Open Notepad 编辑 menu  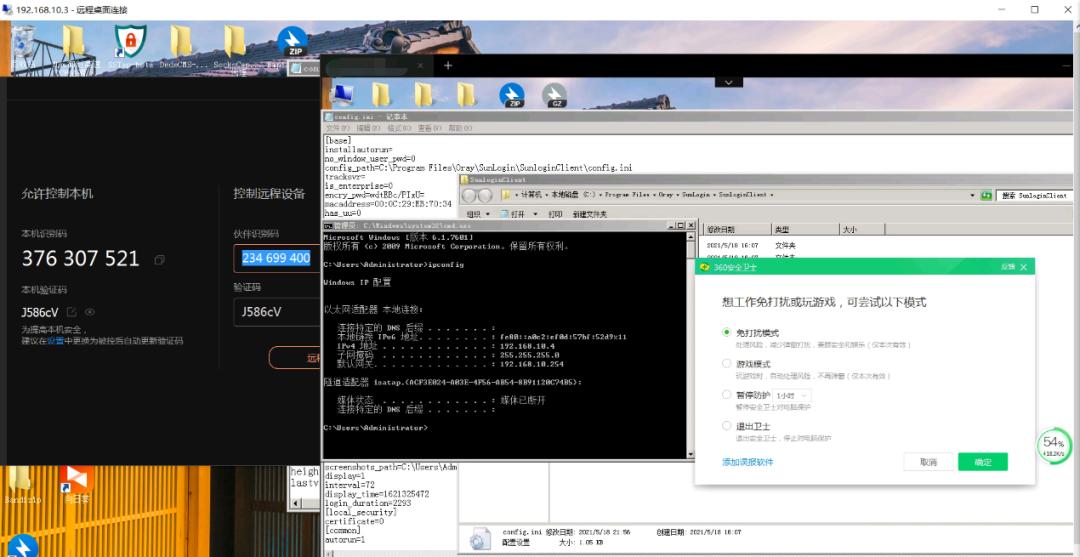pos(368,128)
